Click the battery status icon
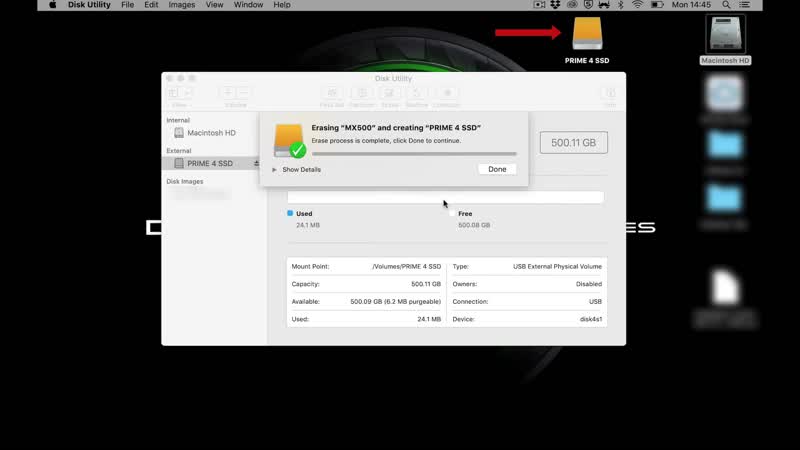800x450 pixels. (x=657, y=5)
